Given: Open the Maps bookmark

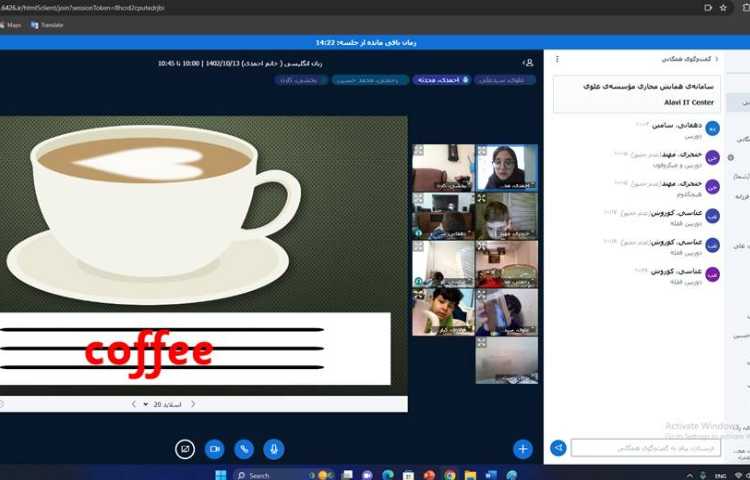Looking at the screenshot, I should (x=11, y=25).
